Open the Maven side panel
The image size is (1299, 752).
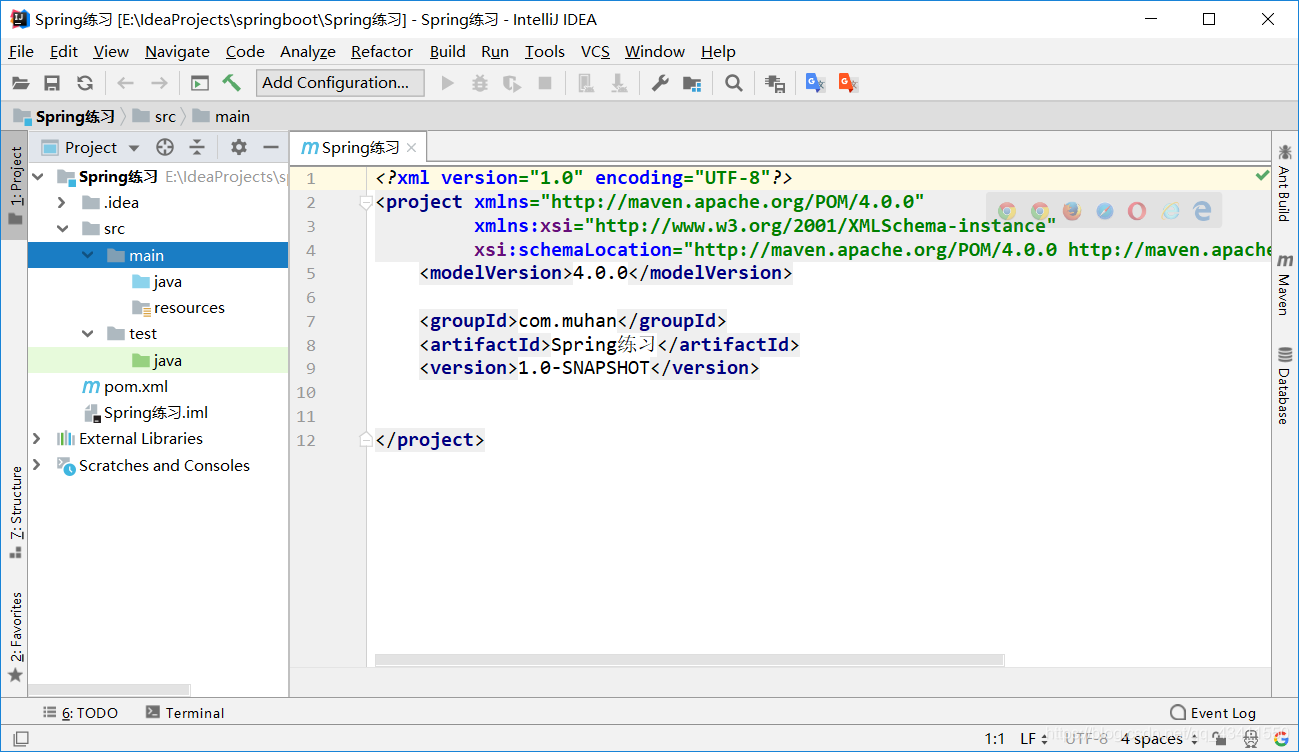pos(1284,285)
